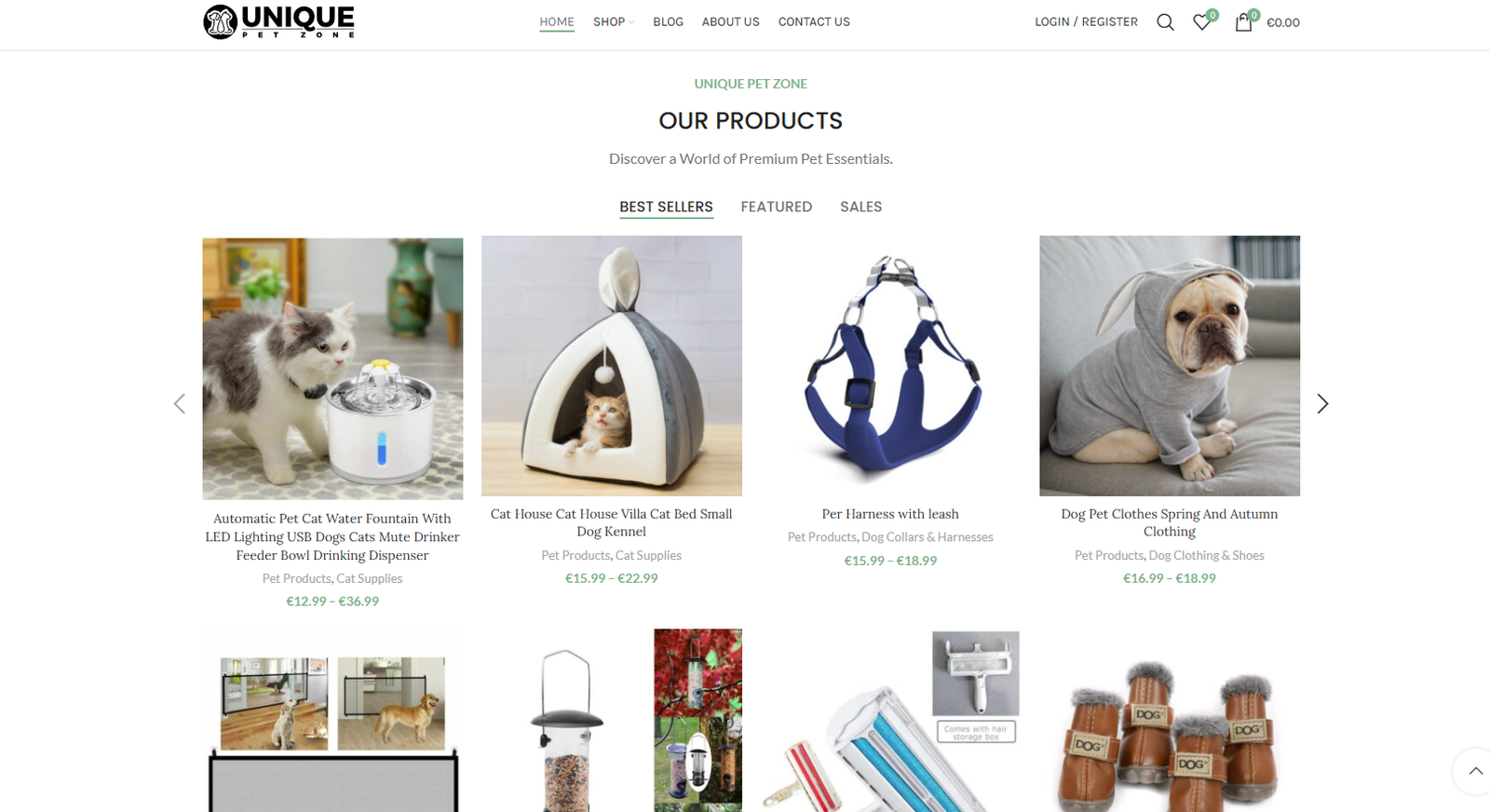Show previous products with left carousel arrow
1490x812 pixels.
click(x=180, y=403)
